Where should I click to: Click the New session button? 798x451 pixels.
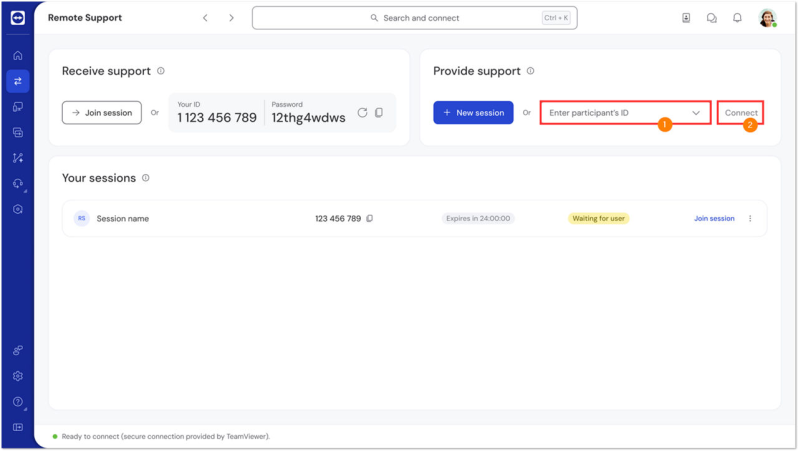[473, 113]
